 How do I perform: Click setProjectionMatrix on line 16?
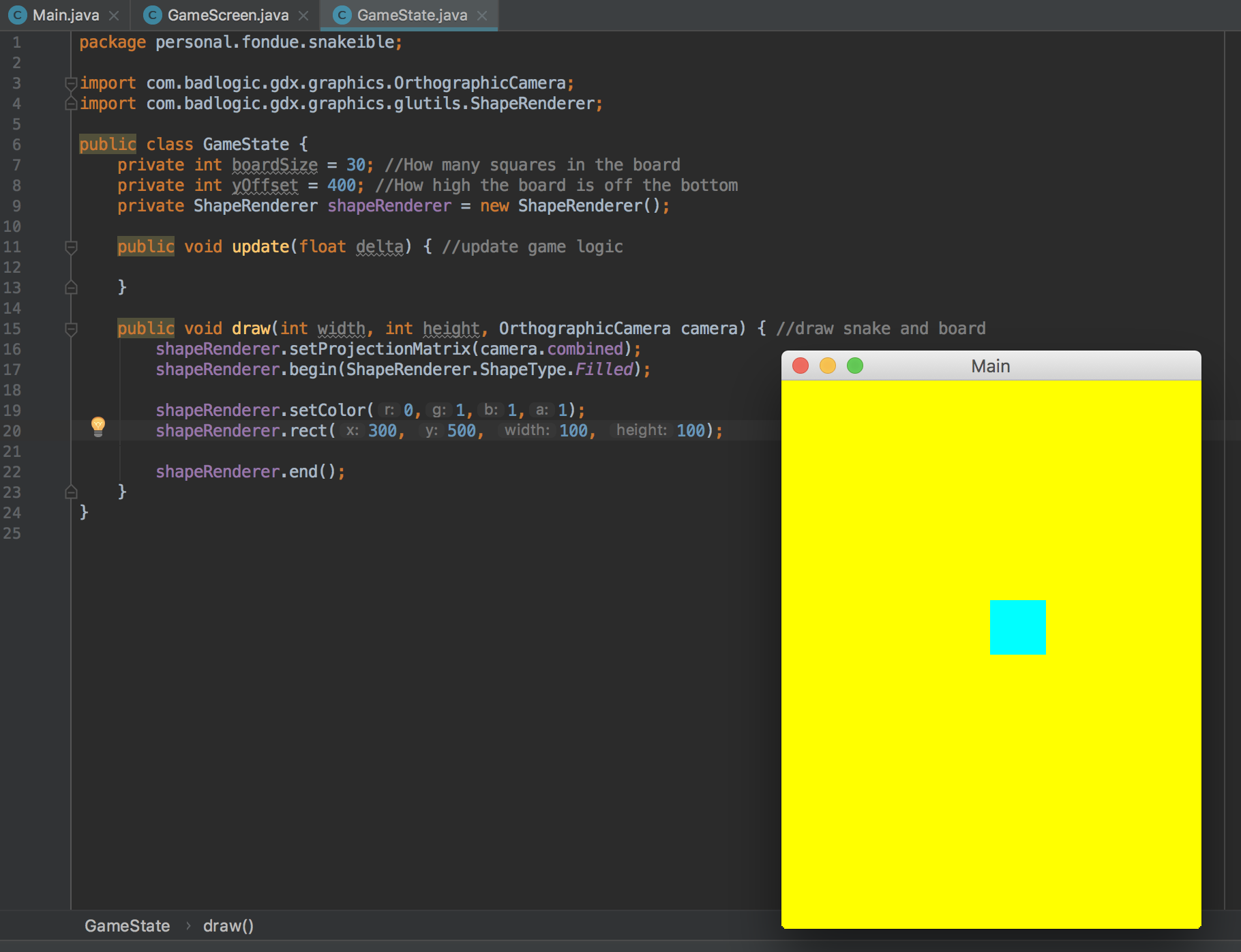click(380, 349)
